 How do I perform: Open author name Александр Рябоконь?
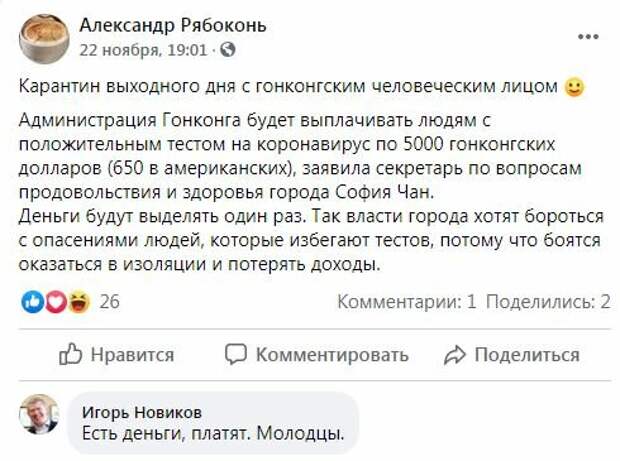click(x=172, y=25)
